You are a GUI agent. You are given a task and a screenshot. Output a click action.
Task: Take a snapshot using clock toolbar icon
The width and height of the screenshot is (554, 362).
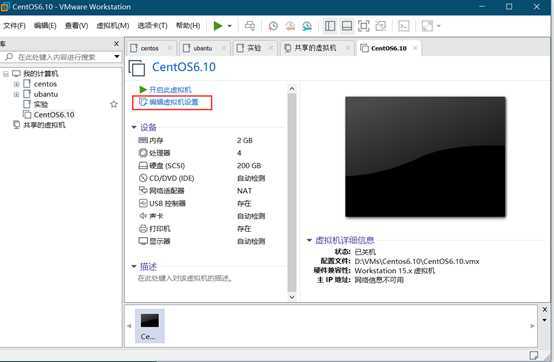tap(273, 26)
